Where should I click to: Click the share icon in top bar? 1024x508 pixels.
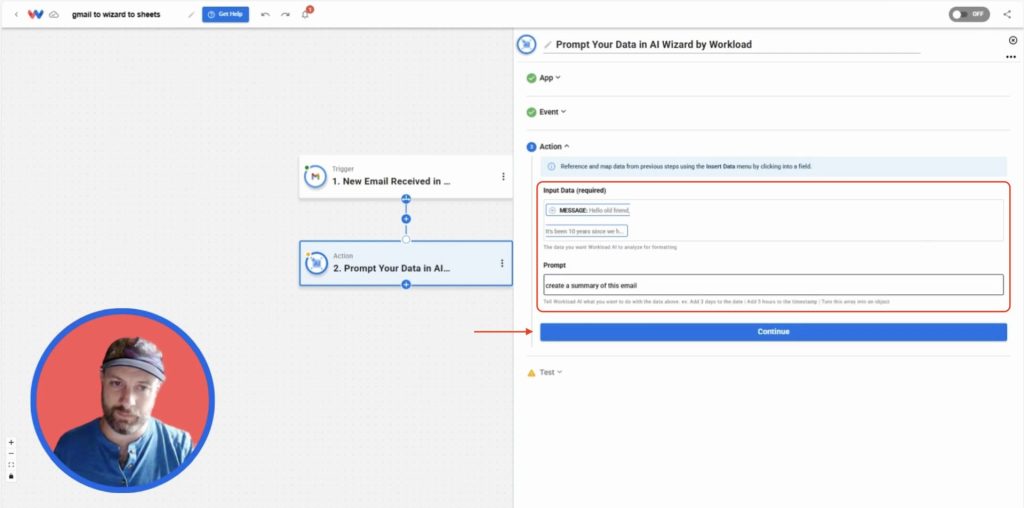click(1007, 14)
